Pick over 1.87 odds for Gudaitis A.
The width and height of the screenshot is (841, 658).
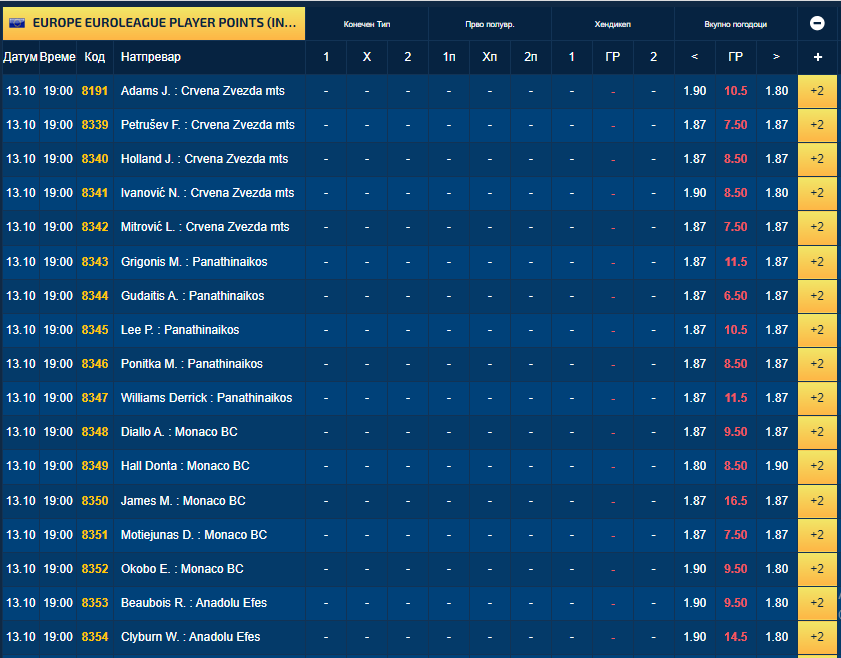click(777, 296)
